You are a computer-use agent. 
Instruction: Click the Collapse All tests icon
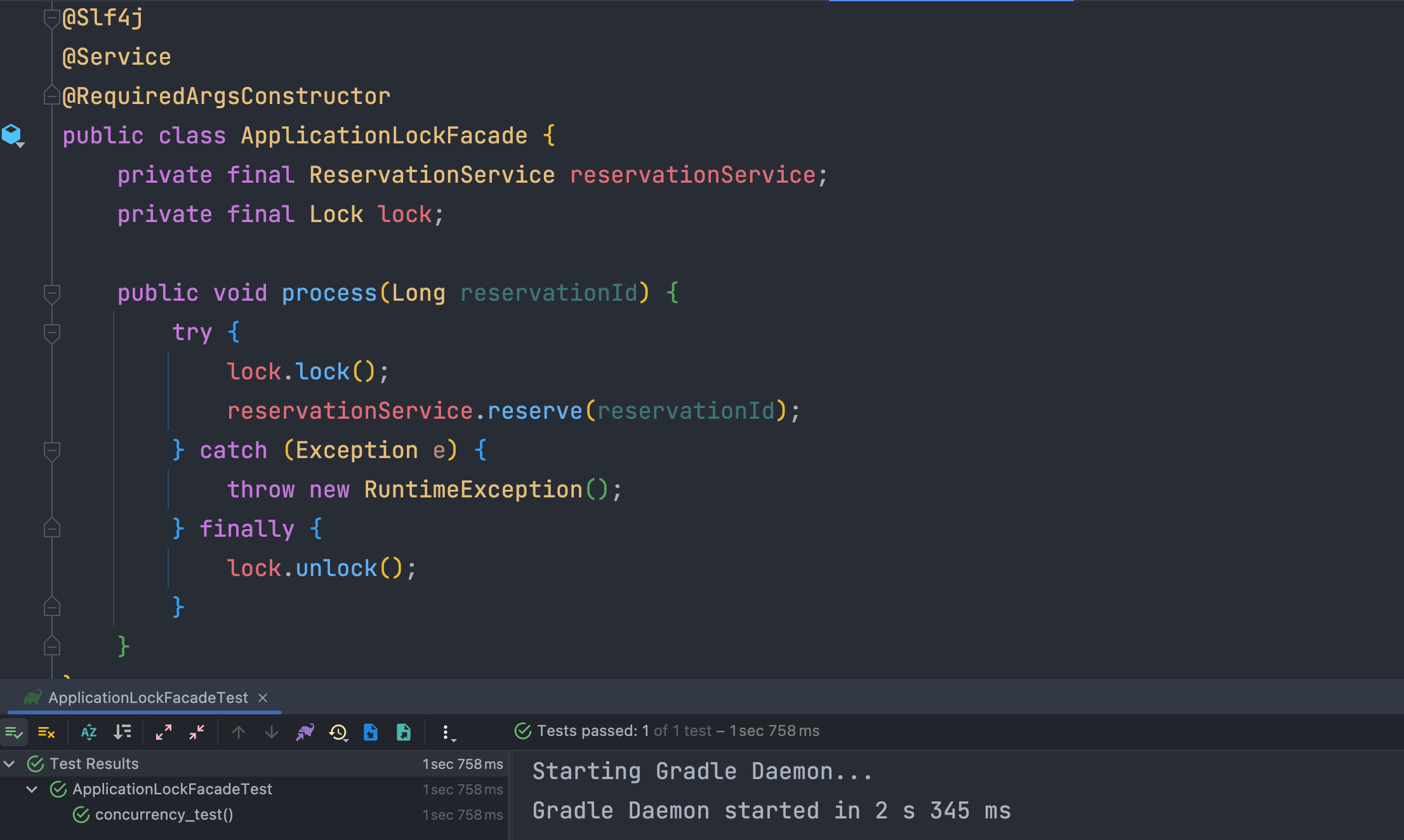point(197,733)
